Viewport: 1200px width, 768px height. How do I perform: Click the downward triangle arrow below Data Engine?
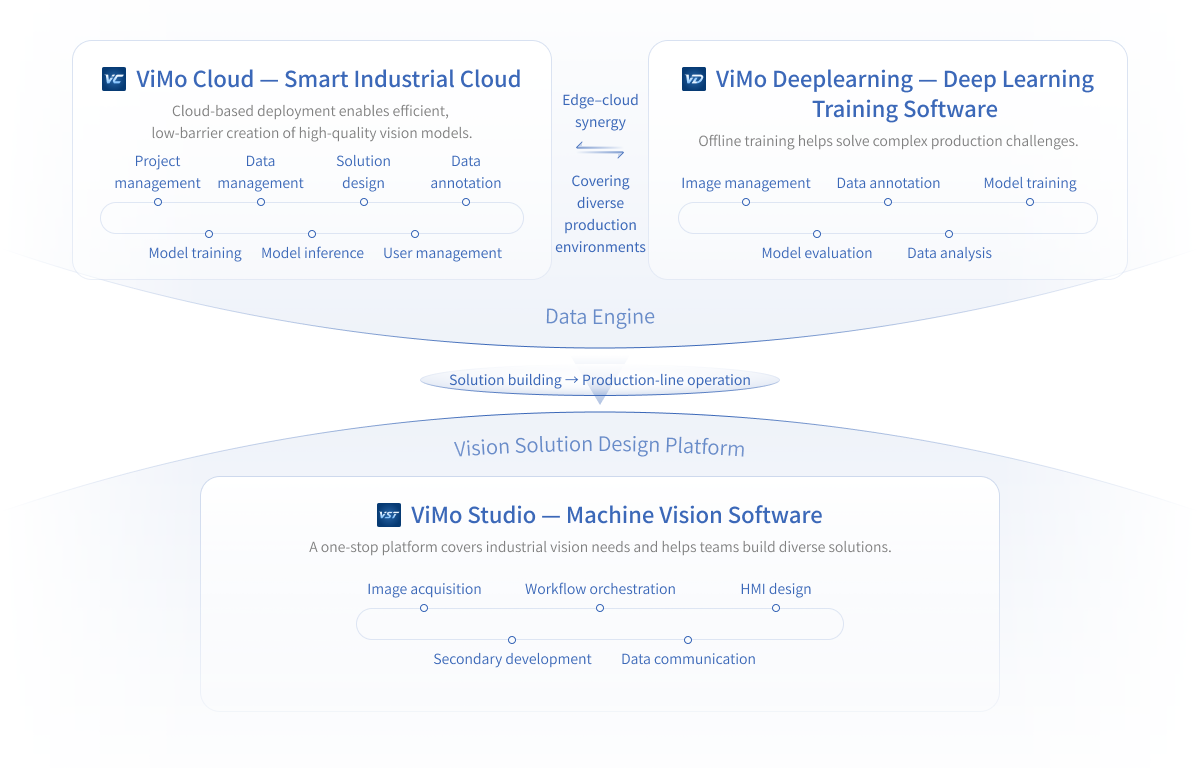[x=600, y=395]
